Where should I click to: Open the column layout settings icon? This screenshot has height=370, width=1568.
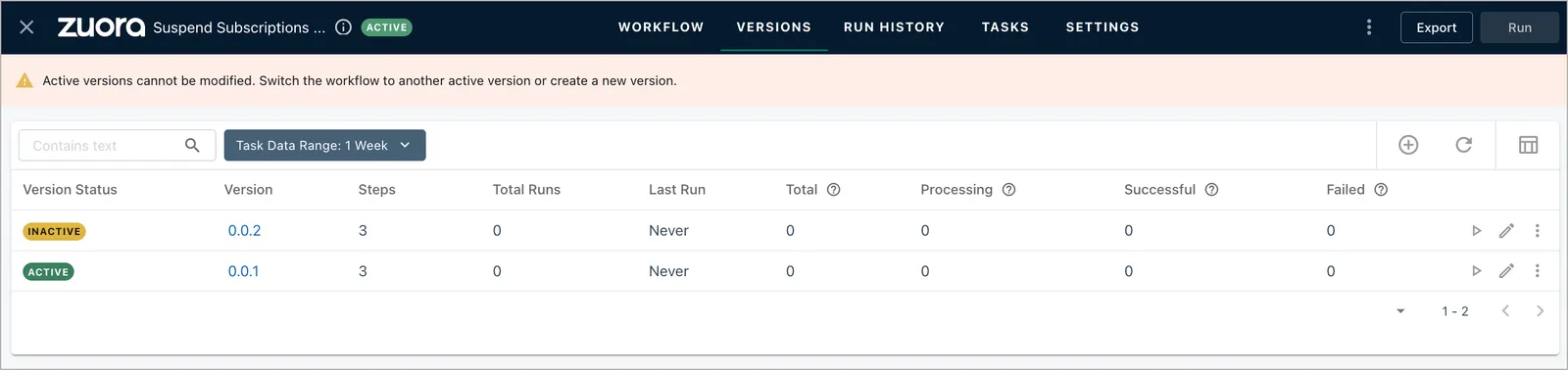point(1528,145)
